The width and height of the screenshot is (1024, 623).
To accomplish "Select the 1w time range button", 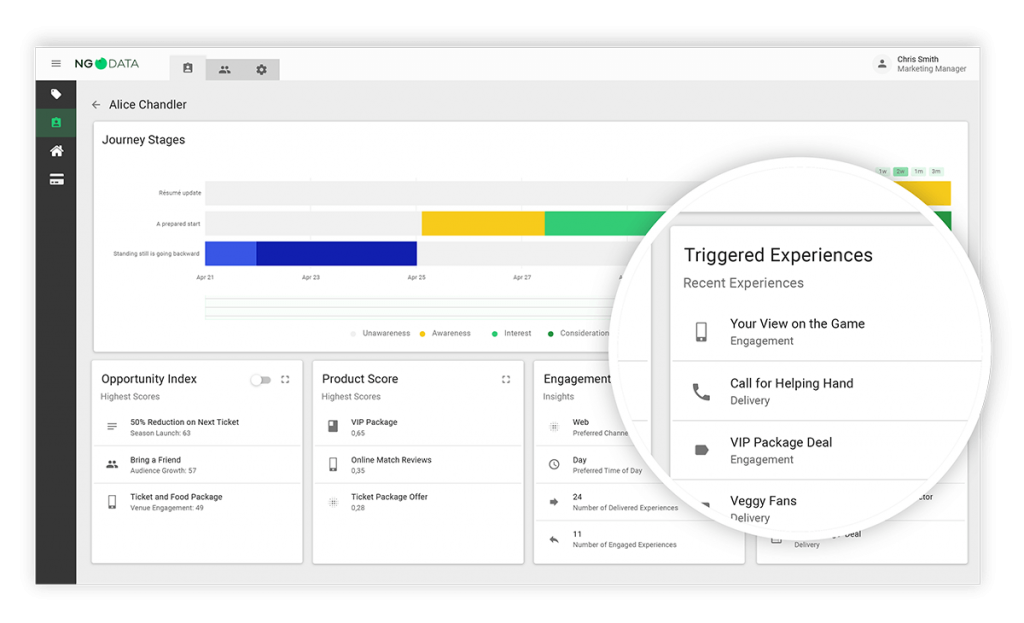I will pyautogui.click(x=883, y=172).
